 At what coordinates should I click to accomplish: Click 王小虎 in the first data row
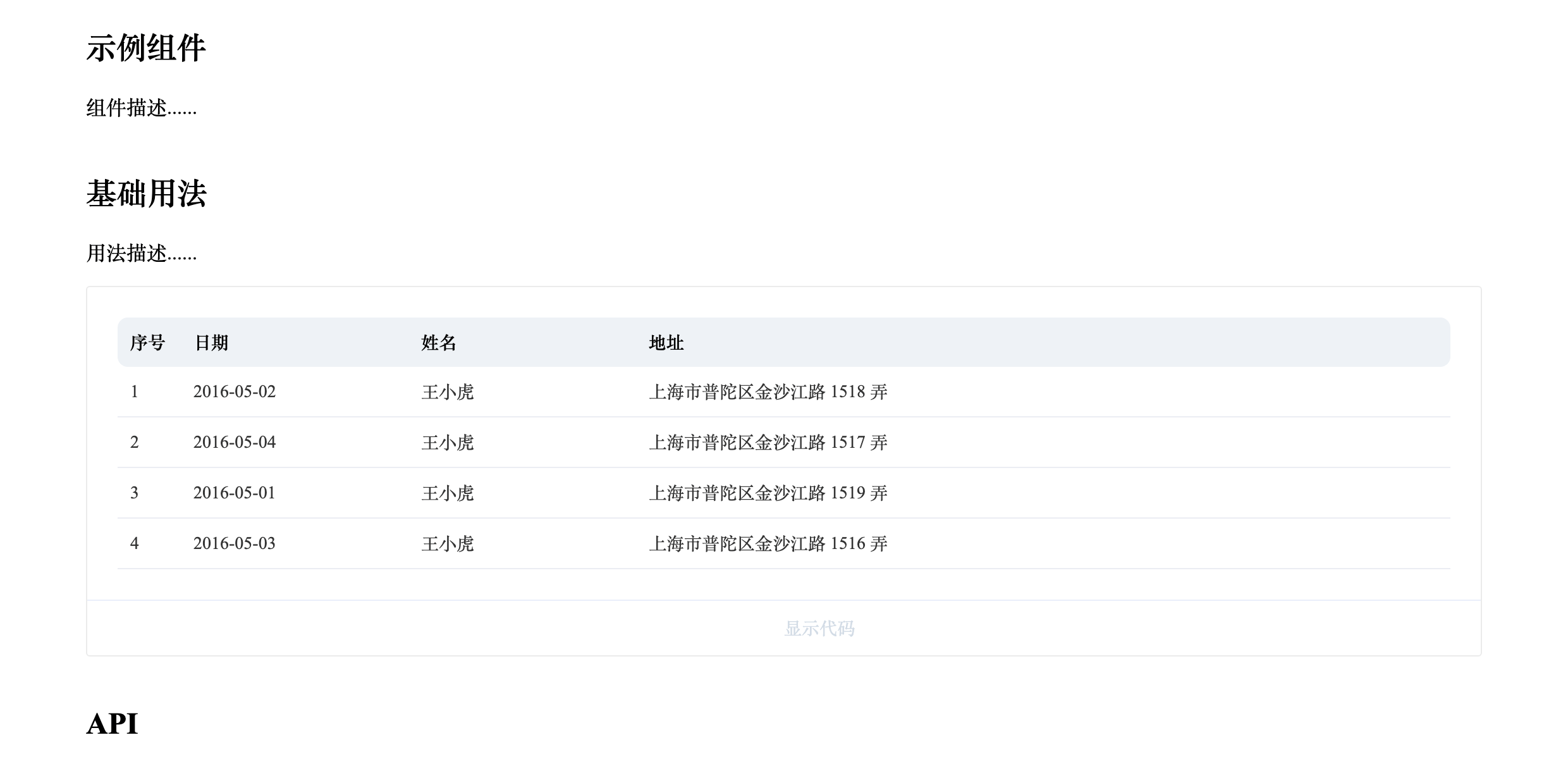point(448,392)
